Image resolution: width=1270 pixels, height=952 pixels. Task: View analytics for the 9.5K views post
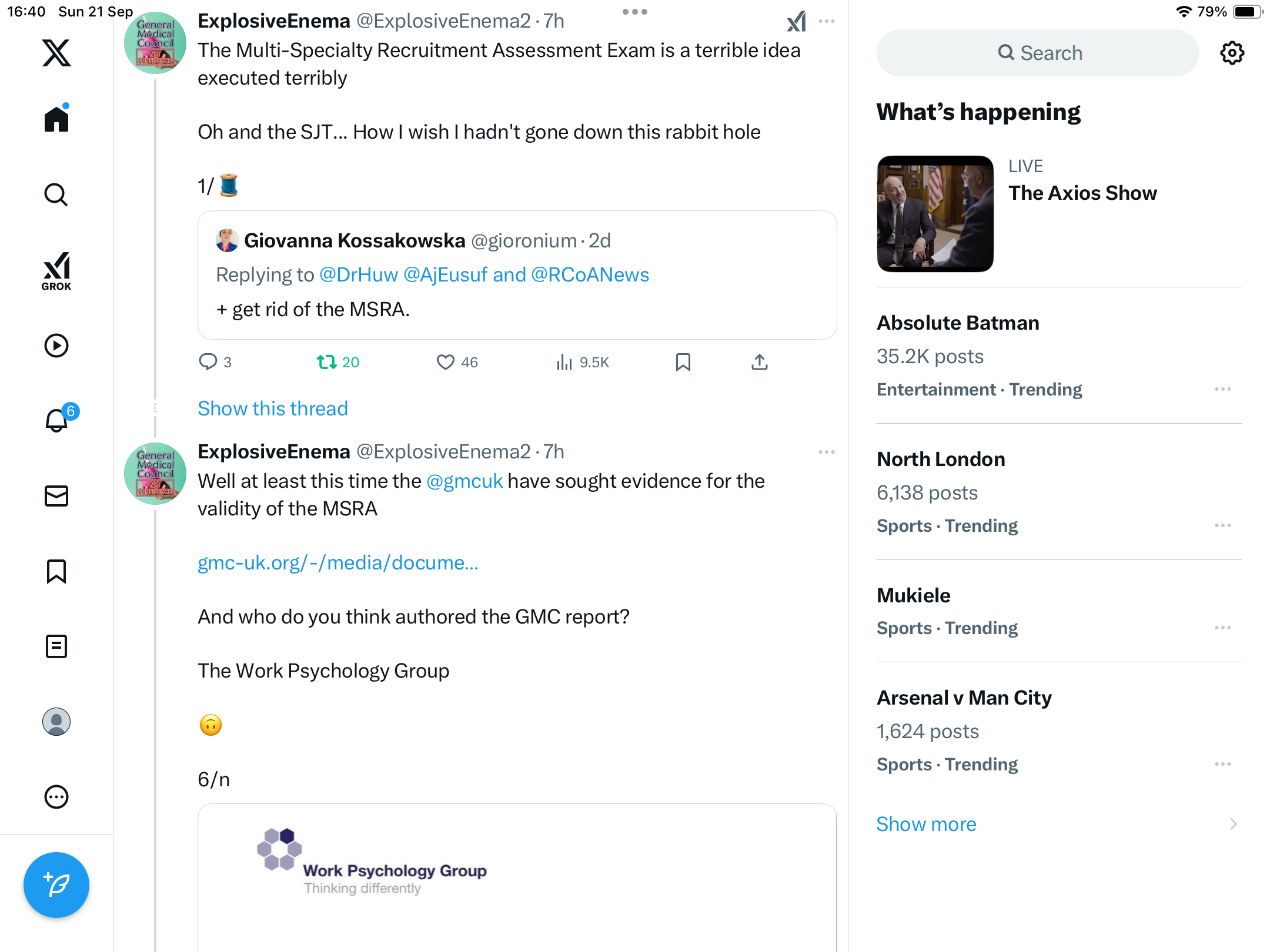tap(564, 362)
